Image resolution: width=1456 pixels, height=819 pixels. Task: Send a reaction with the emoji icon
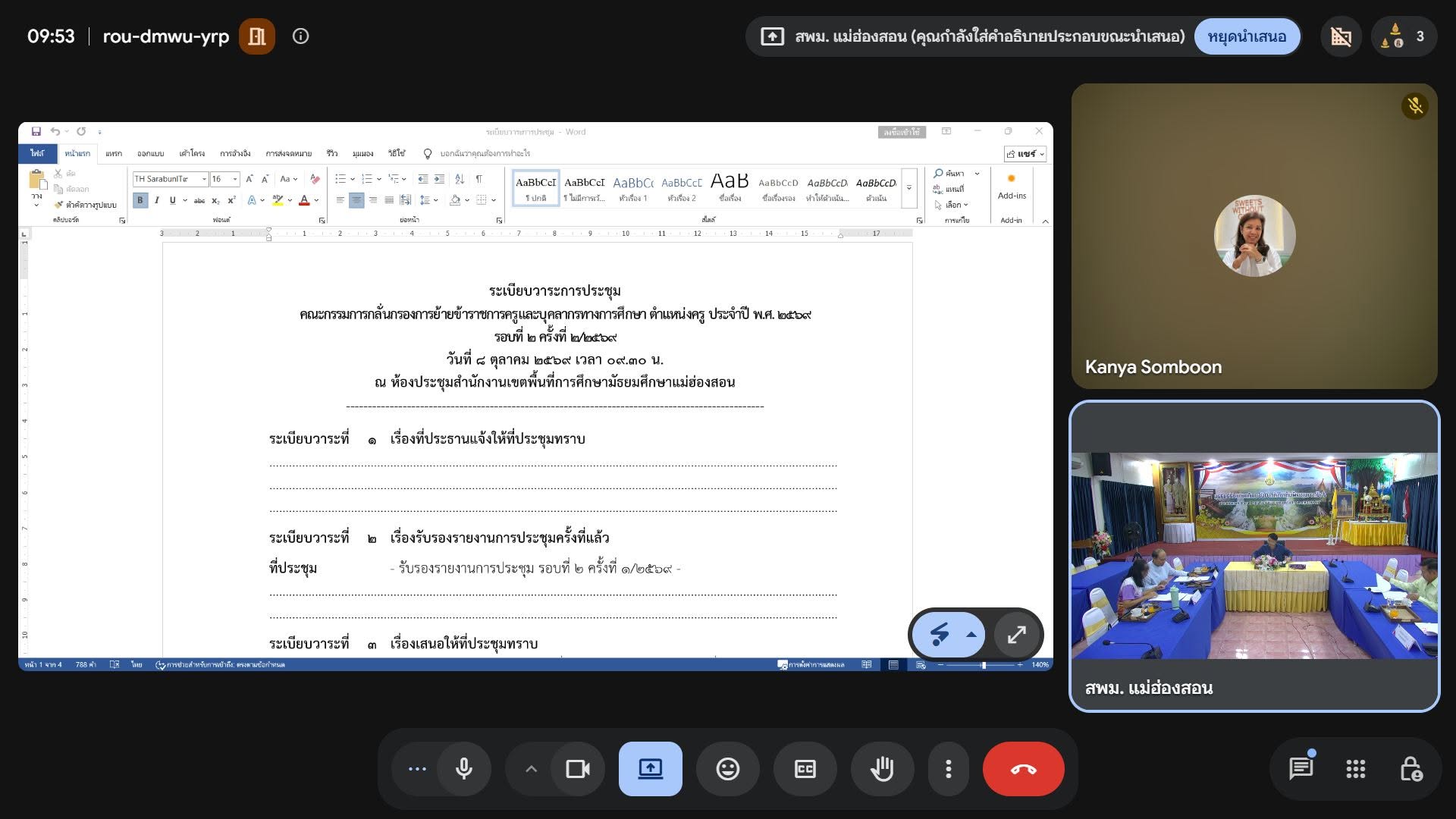pos(728,769)
